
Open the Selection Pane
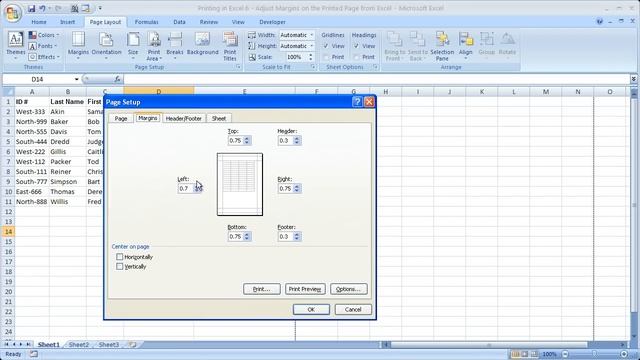pos(442,46)
